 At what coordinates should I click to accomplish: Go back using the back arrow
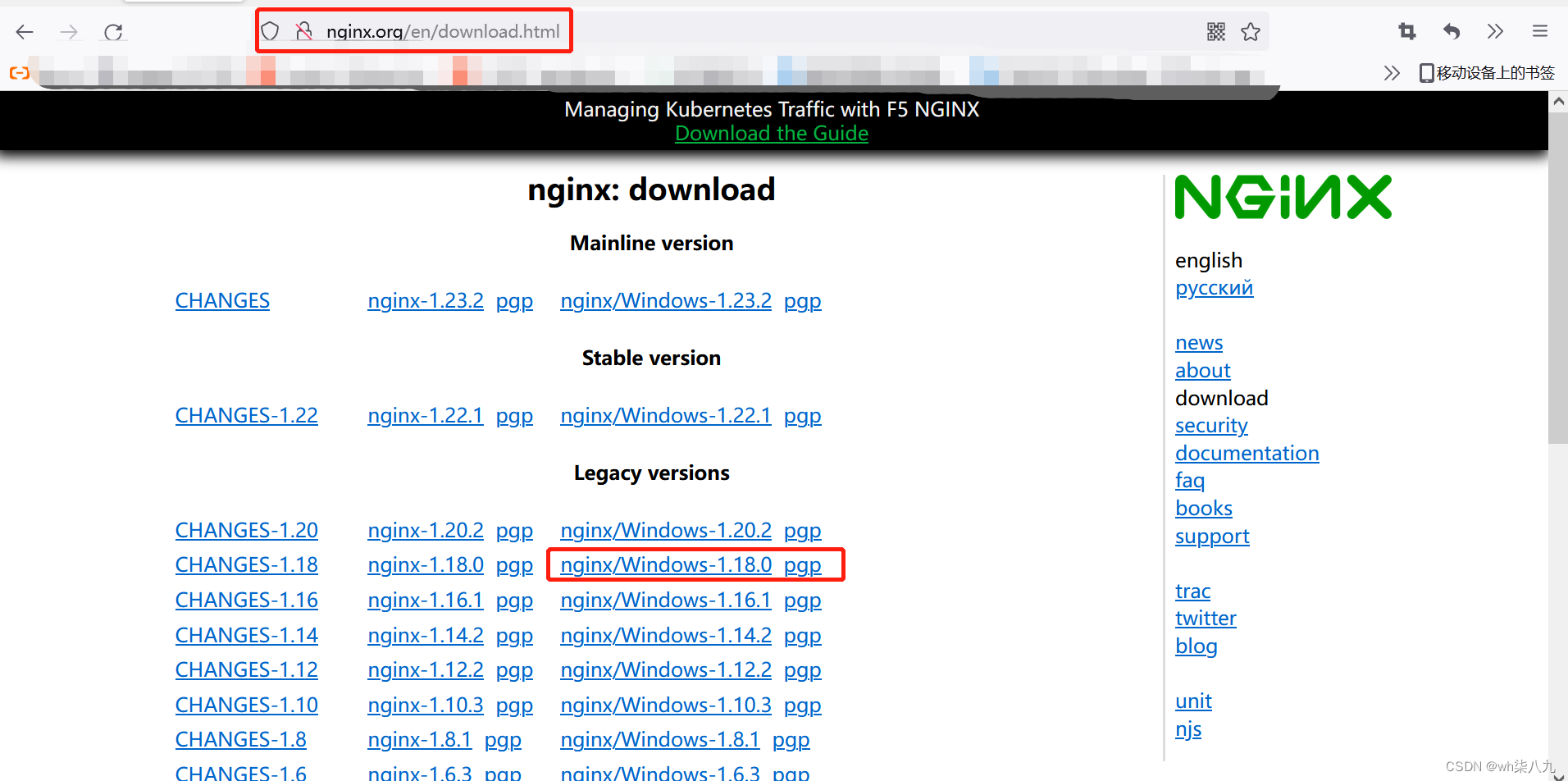coord(25,31)
